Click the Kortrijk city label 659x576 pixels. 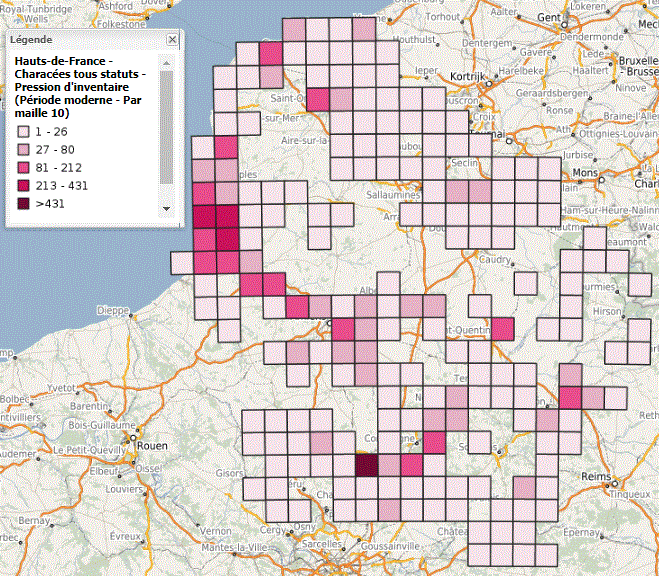[465, 77]
